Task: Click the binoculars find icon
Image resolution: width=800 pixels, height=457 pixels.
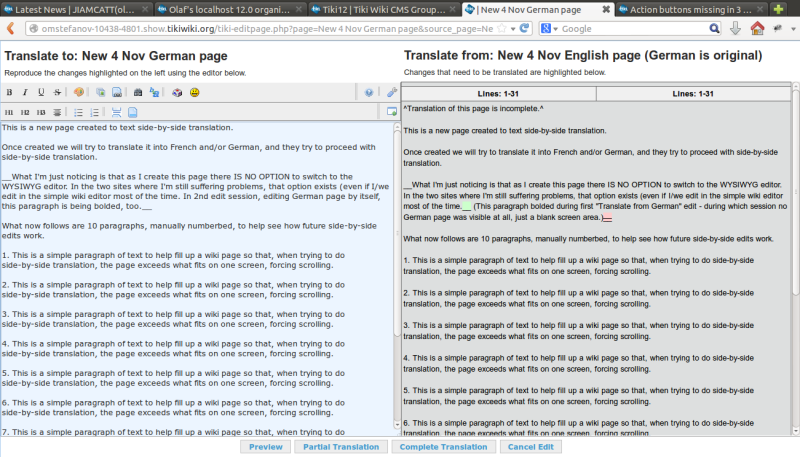Action: pos(138,92)
